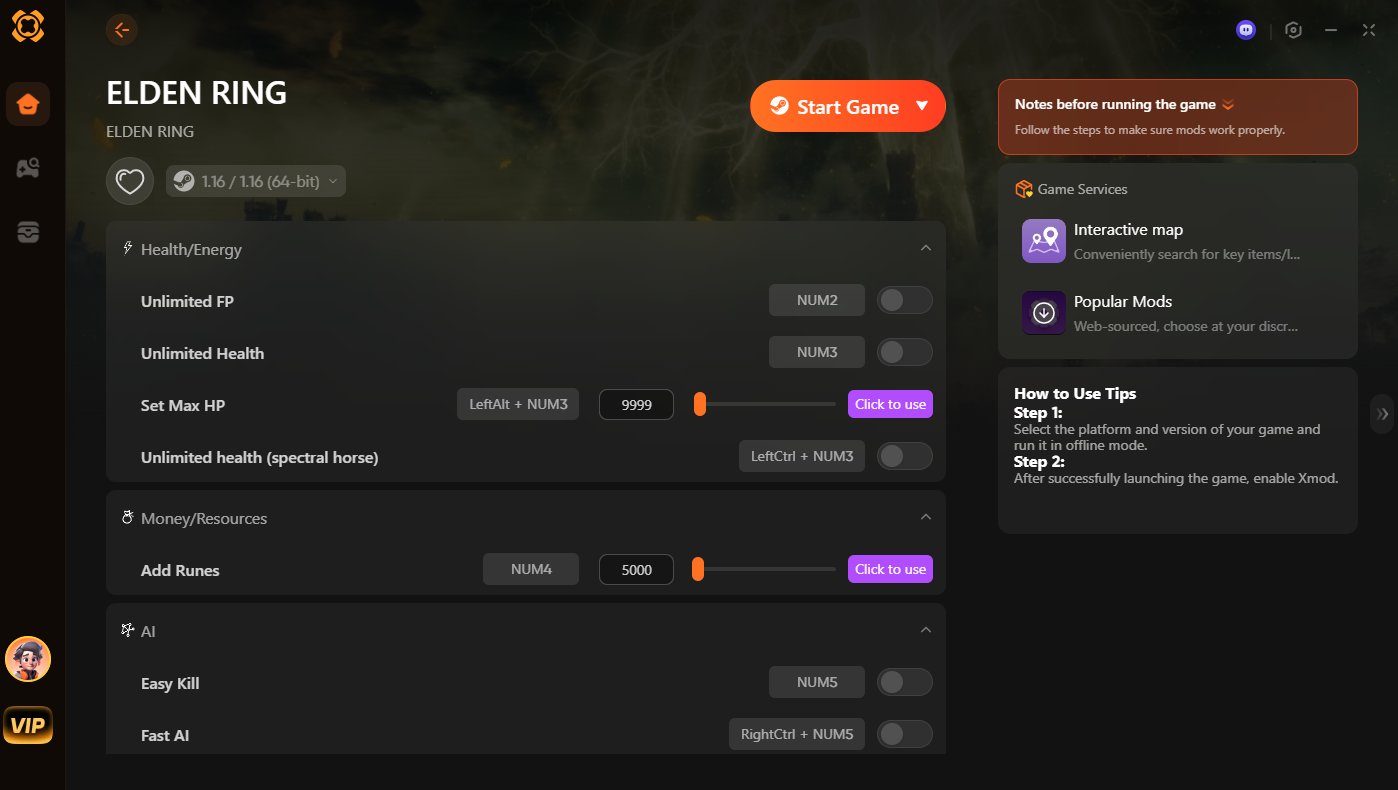Screen dimensions: 1398x790
Task: Open the toolbox sidebar icon
Action: point(28,232)
